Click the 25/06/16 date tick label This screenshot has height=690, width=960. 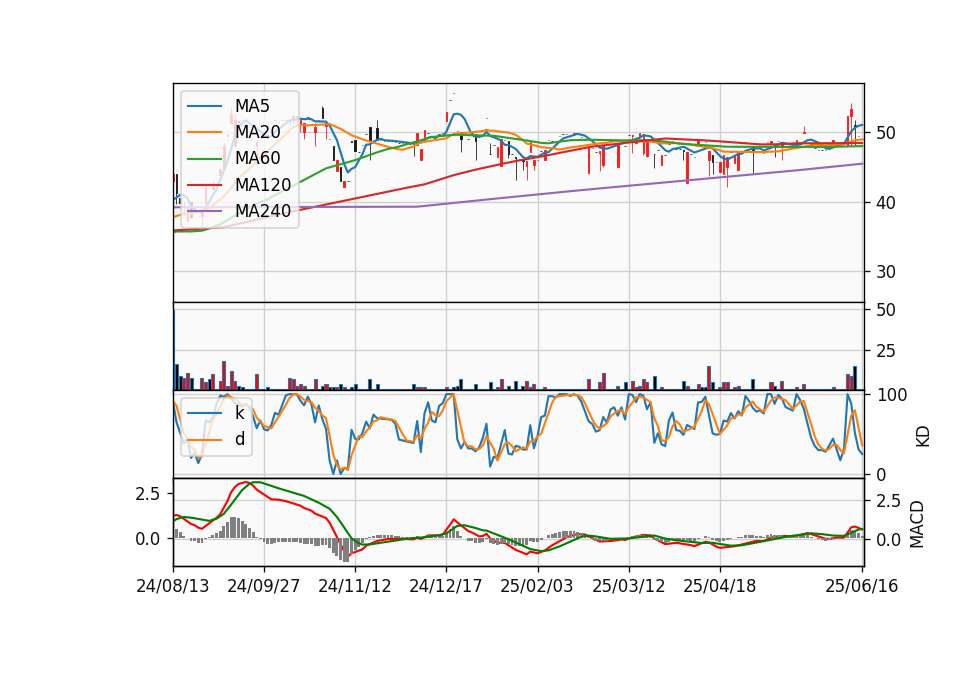(x=861, y=586)
